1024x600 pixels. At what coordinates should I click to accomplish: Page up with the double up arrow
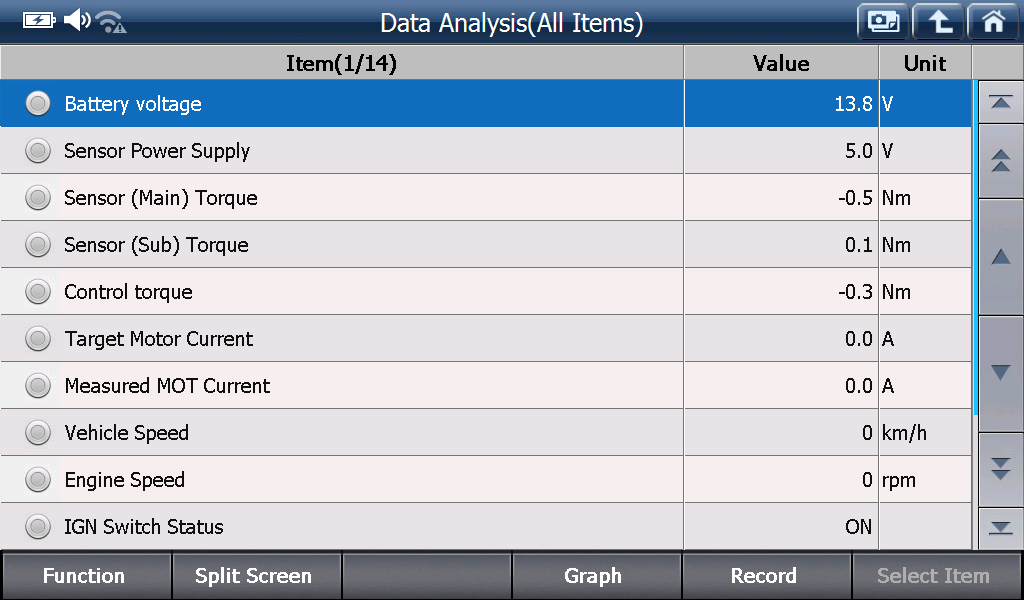(x=1000, y=161)
